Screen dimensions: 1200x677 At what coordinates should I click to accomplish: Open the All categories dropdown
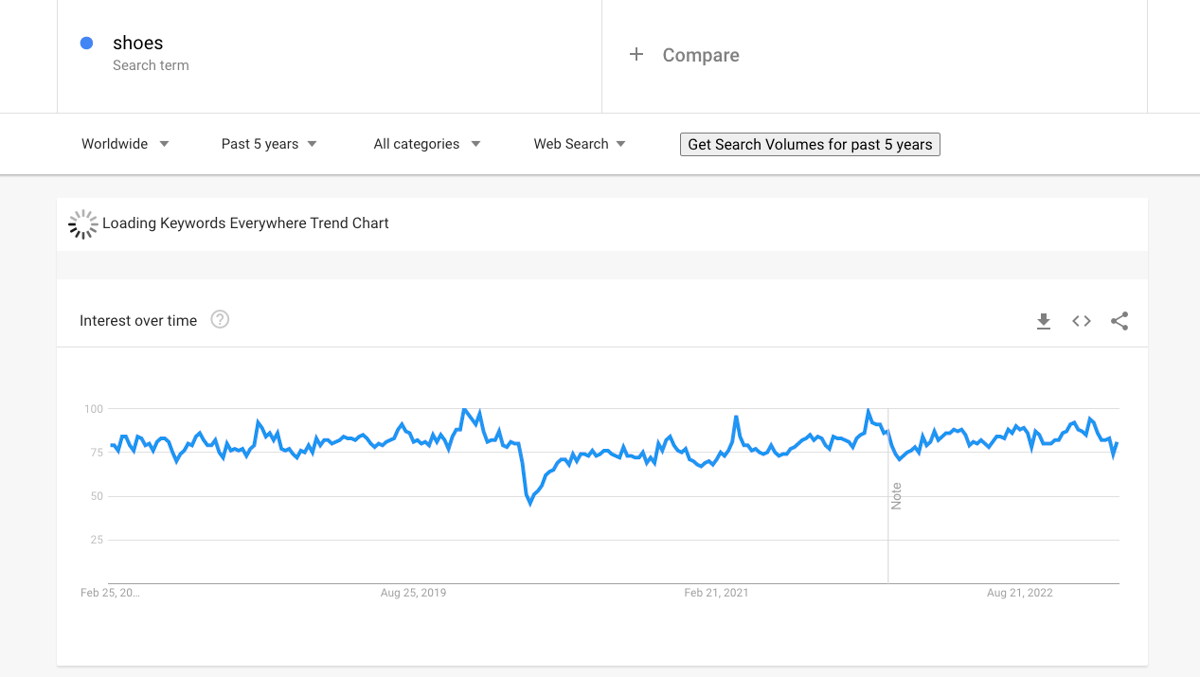(x=427, y=144)
